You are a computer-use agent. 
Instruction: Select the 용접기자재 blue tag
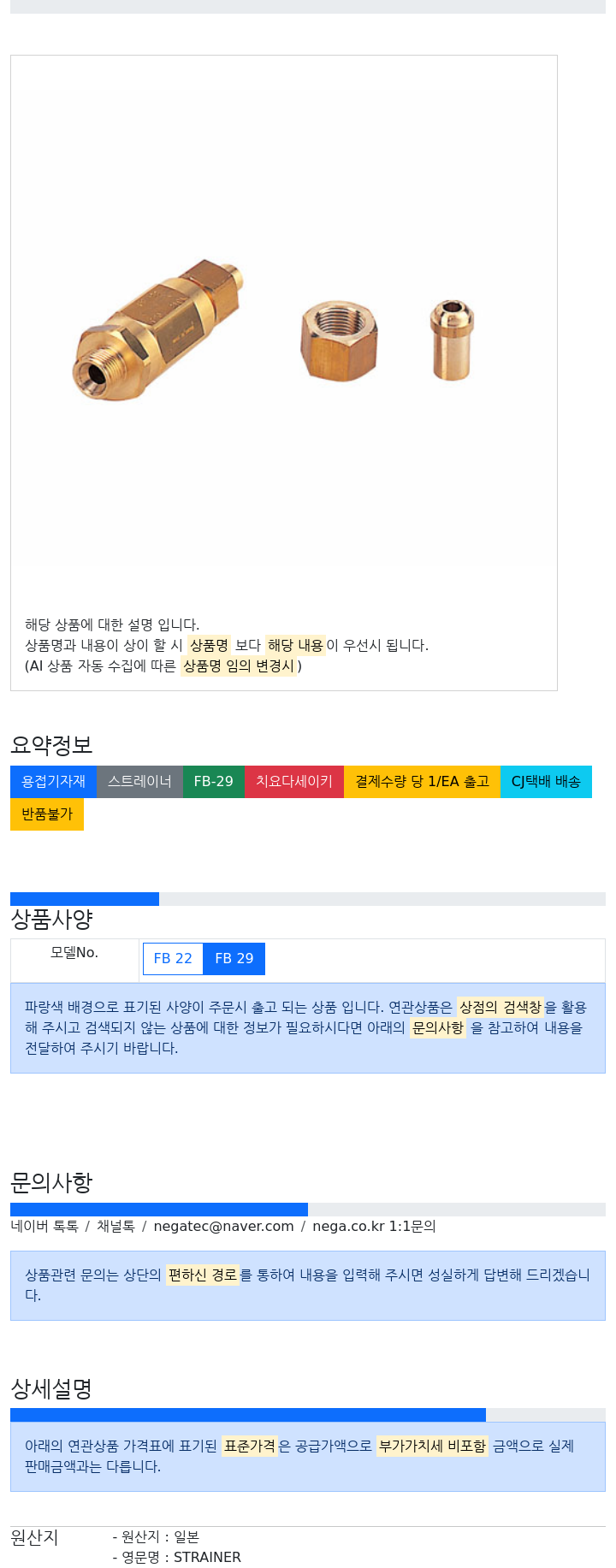click(x=53, y=782)
